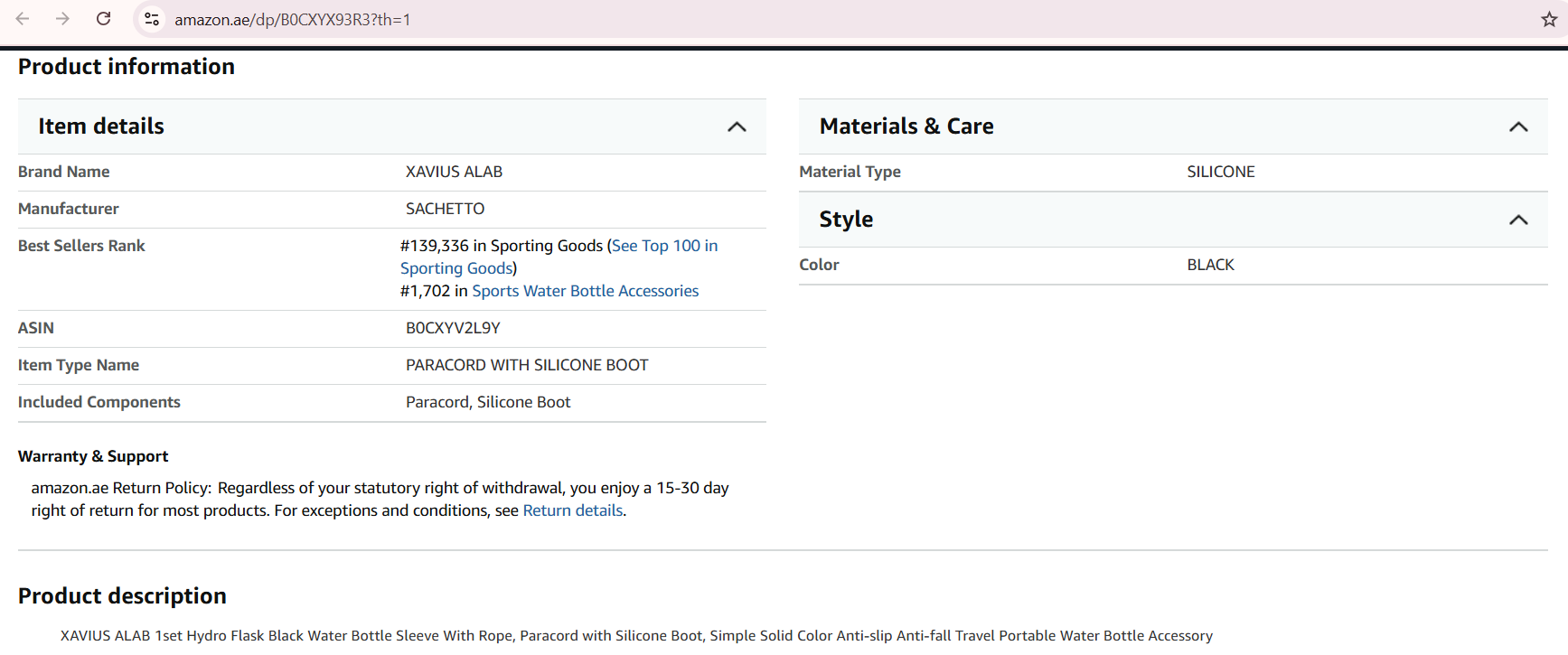
Task: Select the Materials & Care heading
Action: tap(906, 126)
